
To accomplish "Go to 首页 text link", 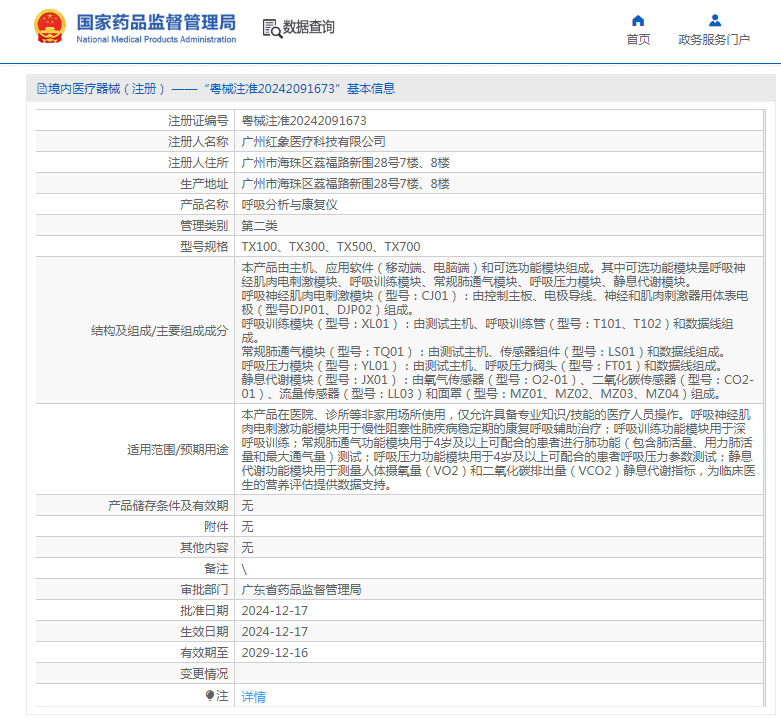I will (638, 40).
